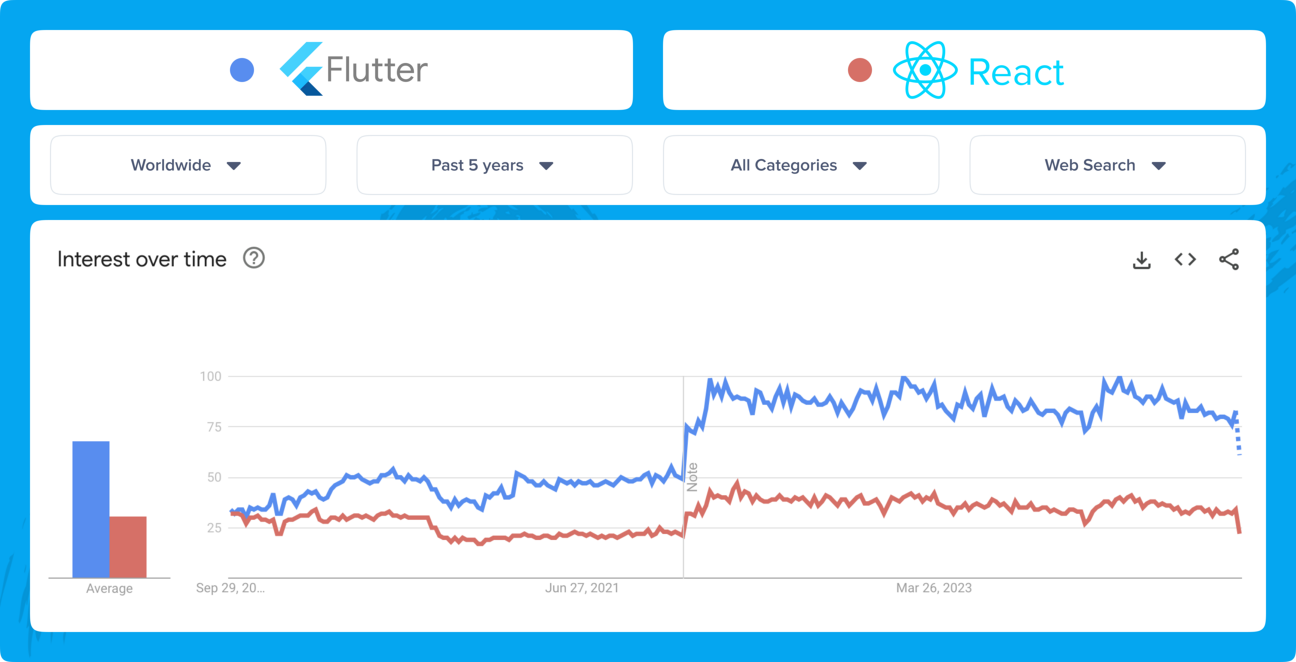The image size is (1296, 662).
Task: Click the help question mark icon
Action: tap(254, 258)
